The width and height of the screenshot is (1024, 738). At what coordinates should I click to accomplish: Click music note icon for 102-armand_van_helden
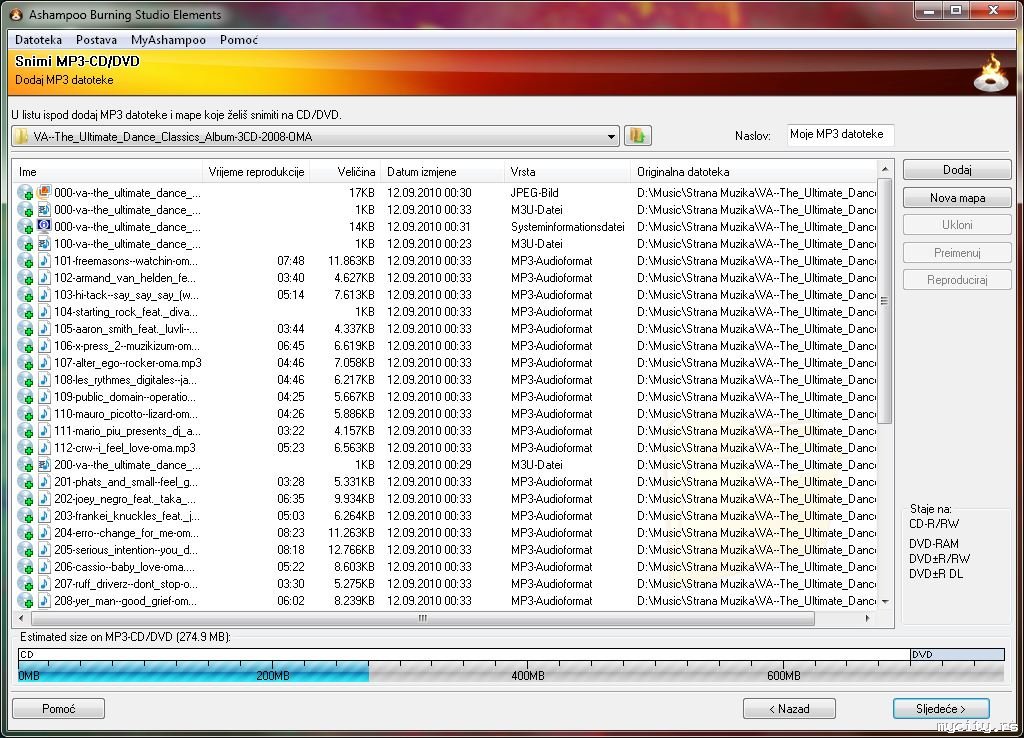tap(44, 277)
